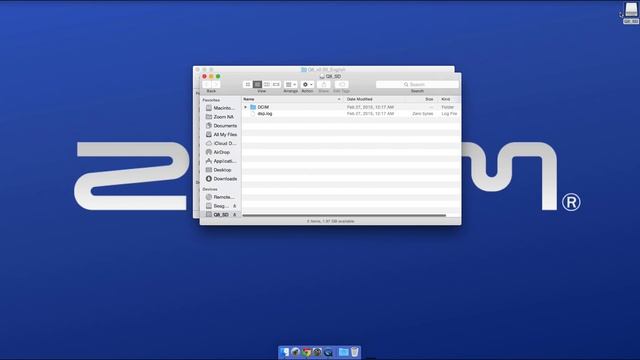
Task: Click the Q8_SD window title proxy icon
Action: (x=322, y=76)
